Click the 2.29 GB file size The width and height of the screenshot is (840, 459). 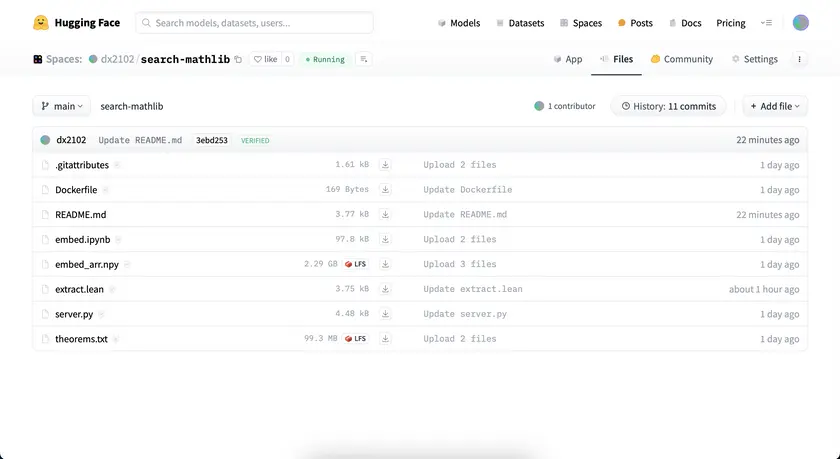coord(321,264)
